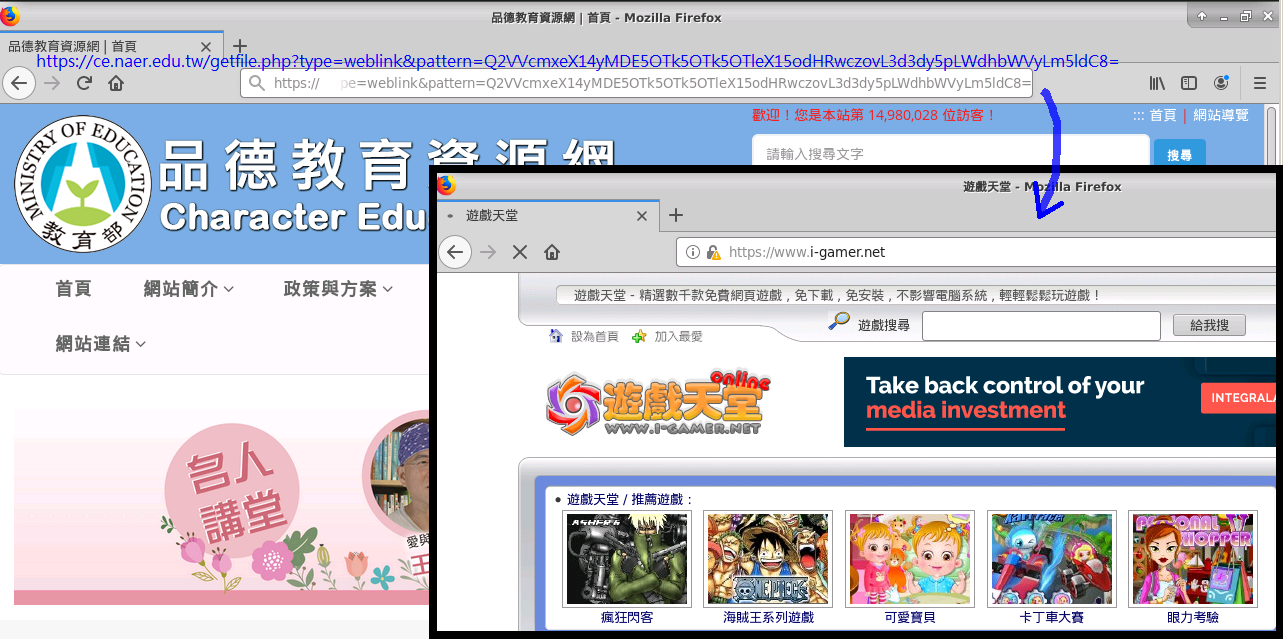Open 卡丁車大賽 game thumbnail

click(1052, 559)
